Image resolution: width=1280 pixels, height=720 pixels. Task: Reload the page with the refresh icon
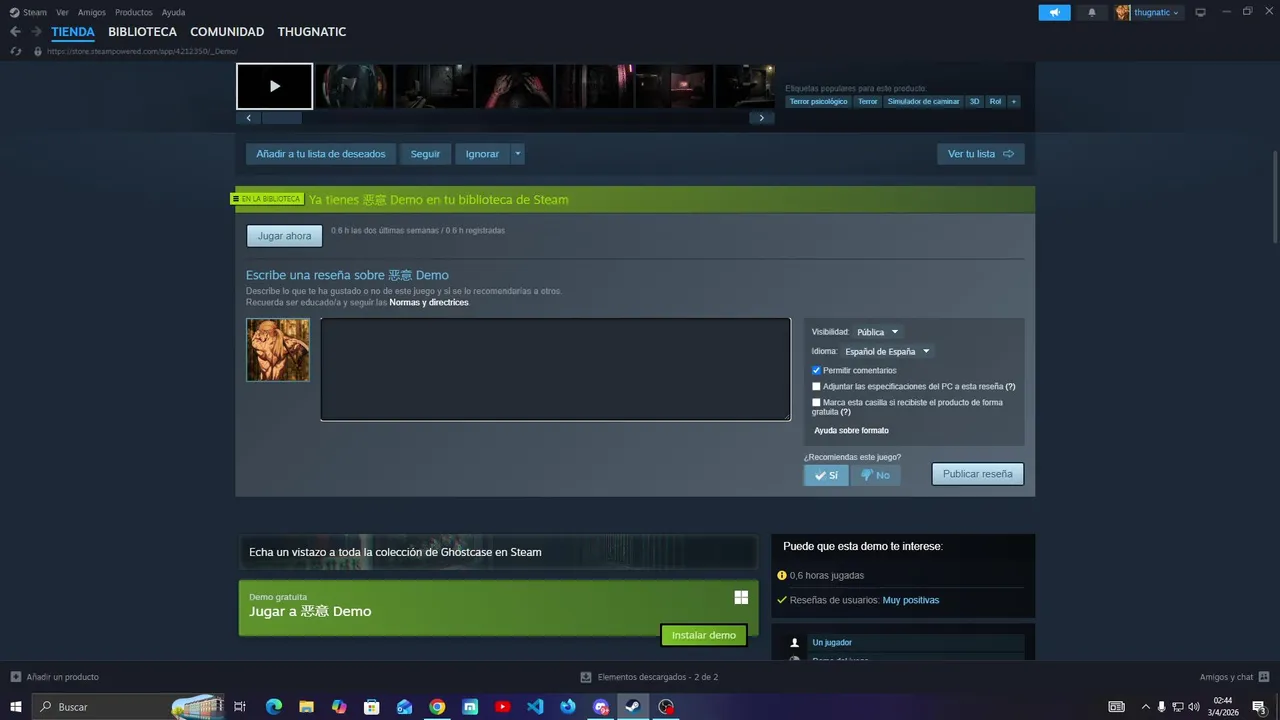pyautogui.click(x=15, y=51)
